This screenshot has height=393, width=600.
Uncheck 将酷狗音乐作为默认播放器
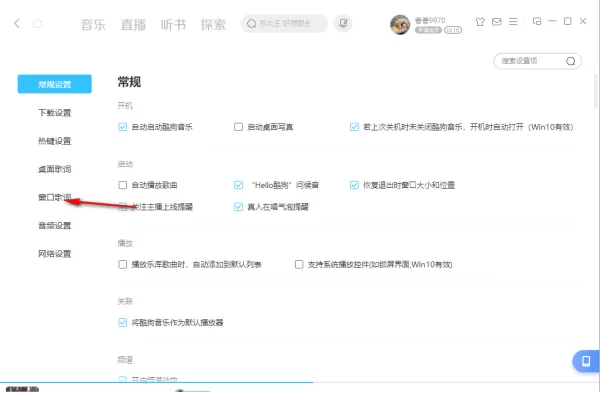coord(122,323)
